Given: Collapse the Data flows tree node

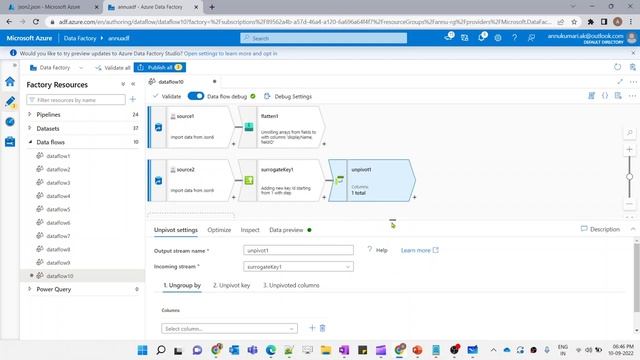Looking at the screenshot, I should coord(30,142).
